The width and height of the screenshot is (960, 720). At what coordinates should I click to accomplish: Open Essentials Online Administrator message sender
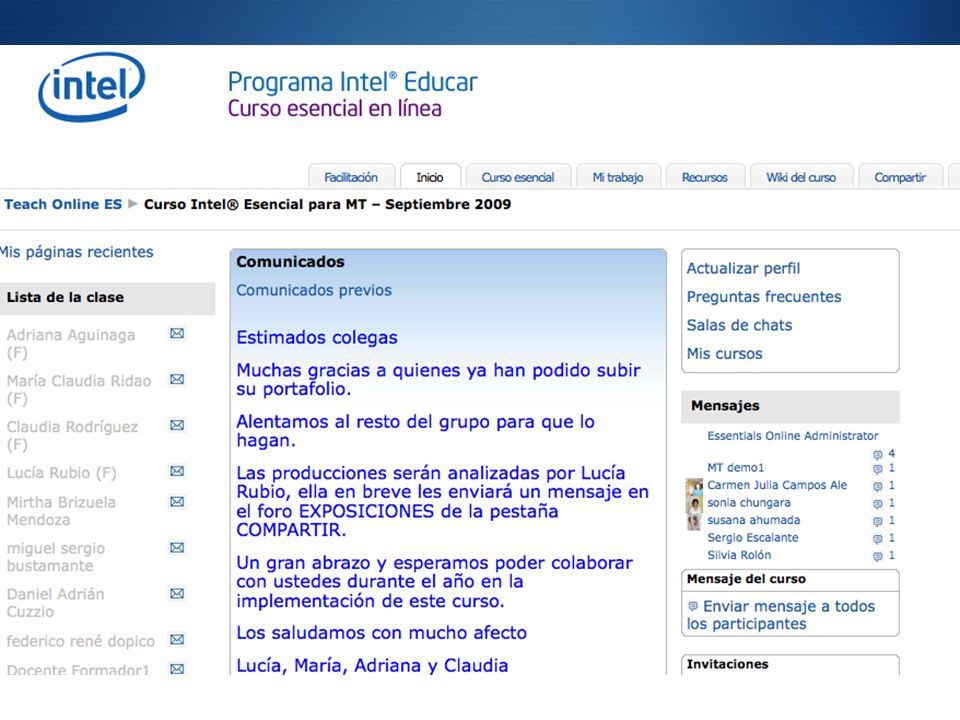click(793, 435)
